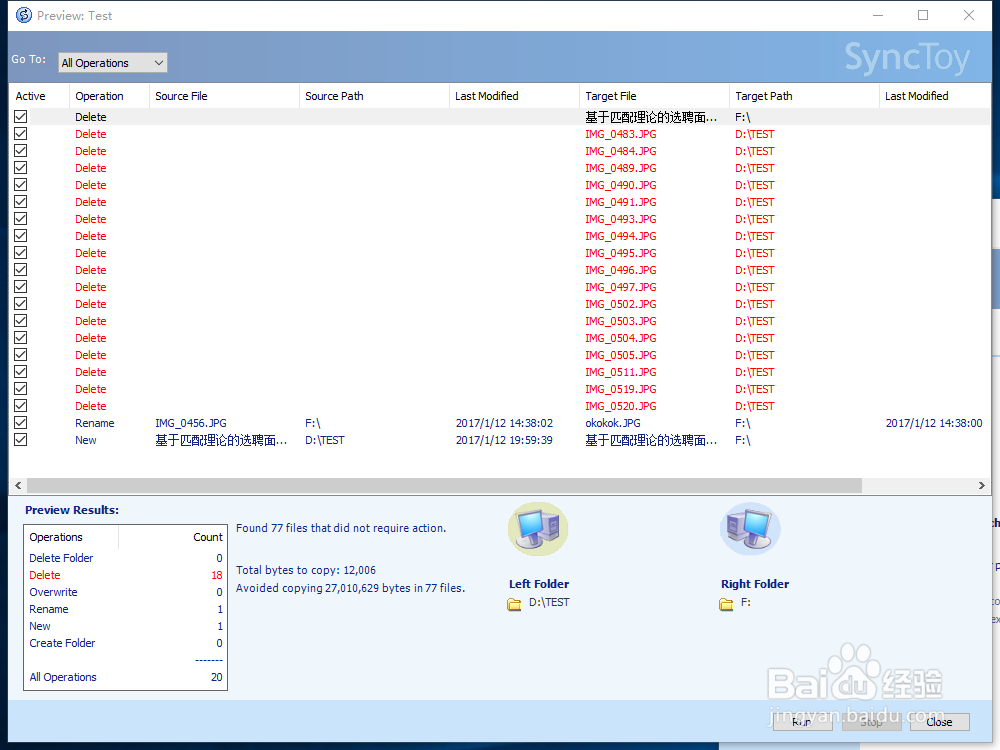The width and height of the screenshot is (1000, 750).
Task: Click the Operations header in results table
Action: click(56, 537)
